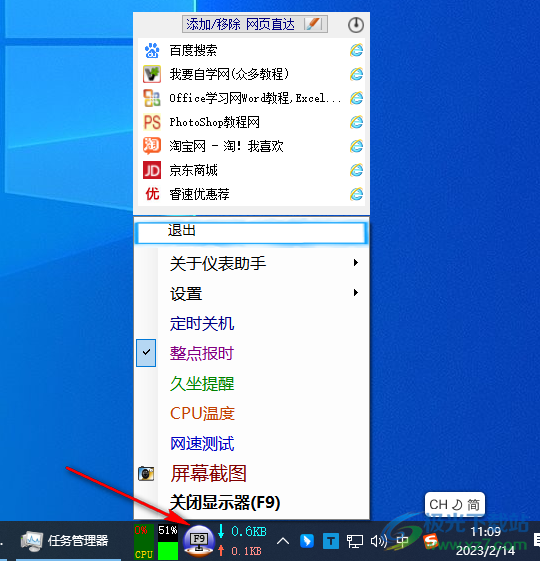
Task: Click the red 优 icon
Action: [152, 194]
